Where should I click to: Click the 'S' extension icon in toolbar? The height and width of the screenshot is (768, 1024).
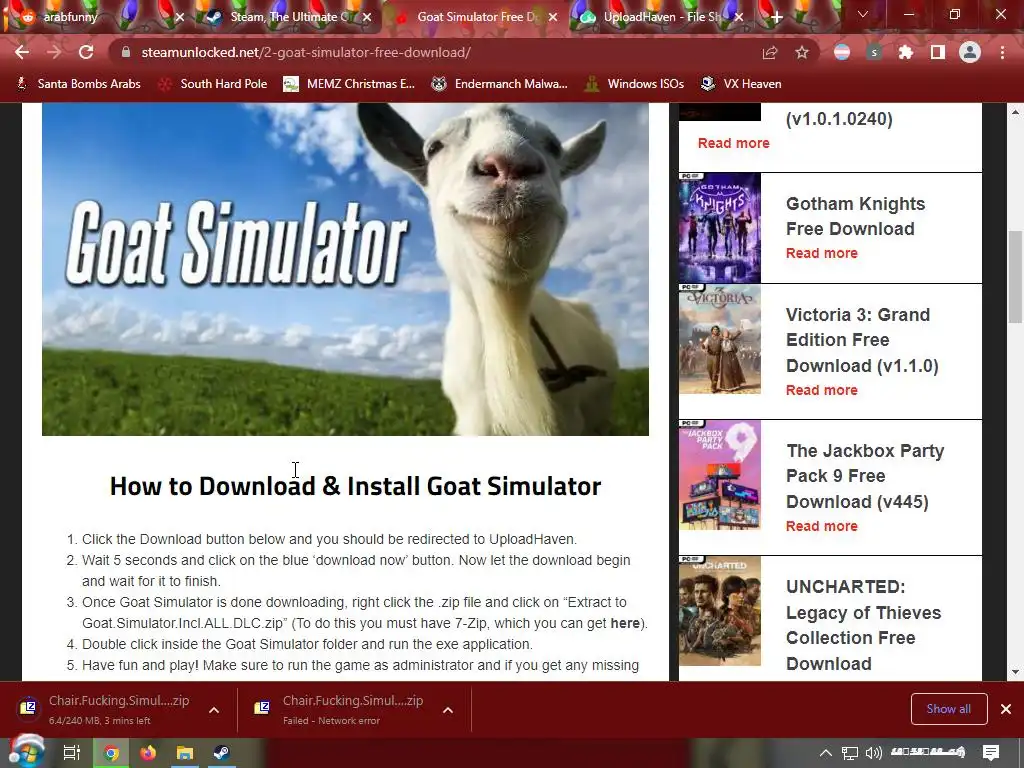pos(874,53)
